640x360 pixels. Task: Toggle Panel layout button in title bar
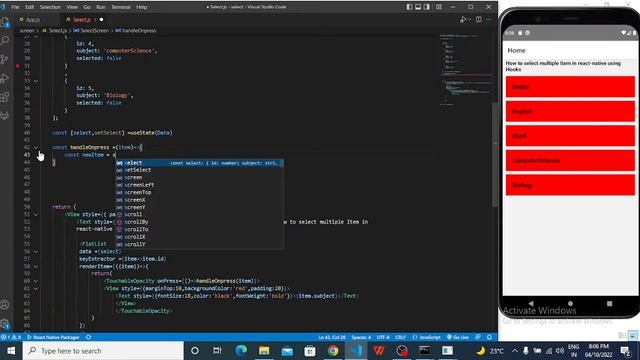point(418,7)
